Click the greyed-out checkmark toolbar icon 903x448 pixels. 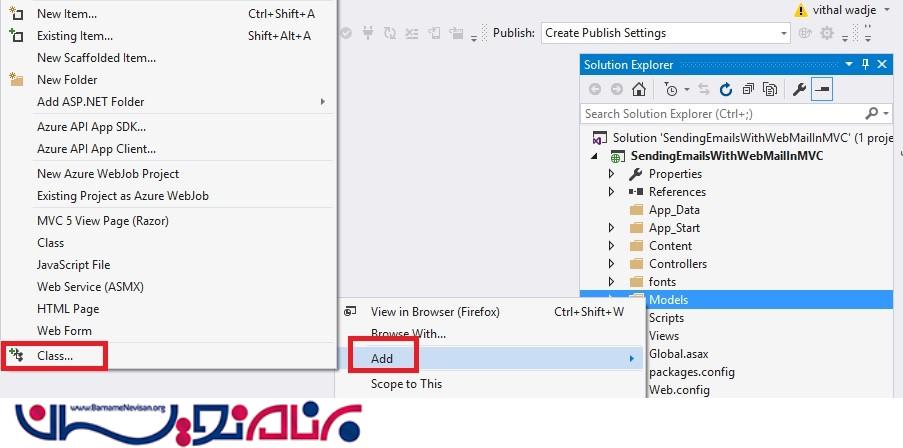[346, 33]
